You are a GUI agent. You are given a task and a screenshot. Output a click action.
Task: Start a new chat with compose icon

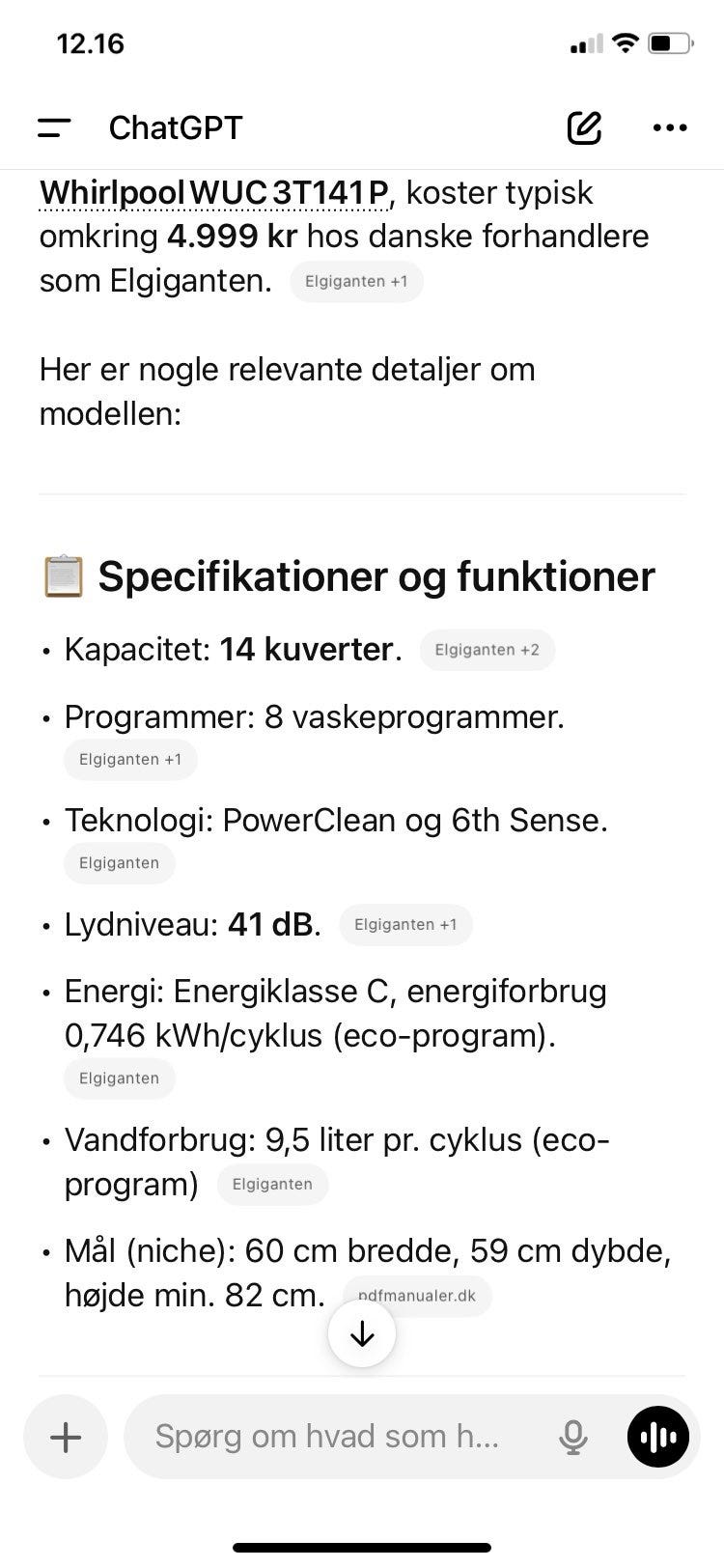[x=584, y=127]
